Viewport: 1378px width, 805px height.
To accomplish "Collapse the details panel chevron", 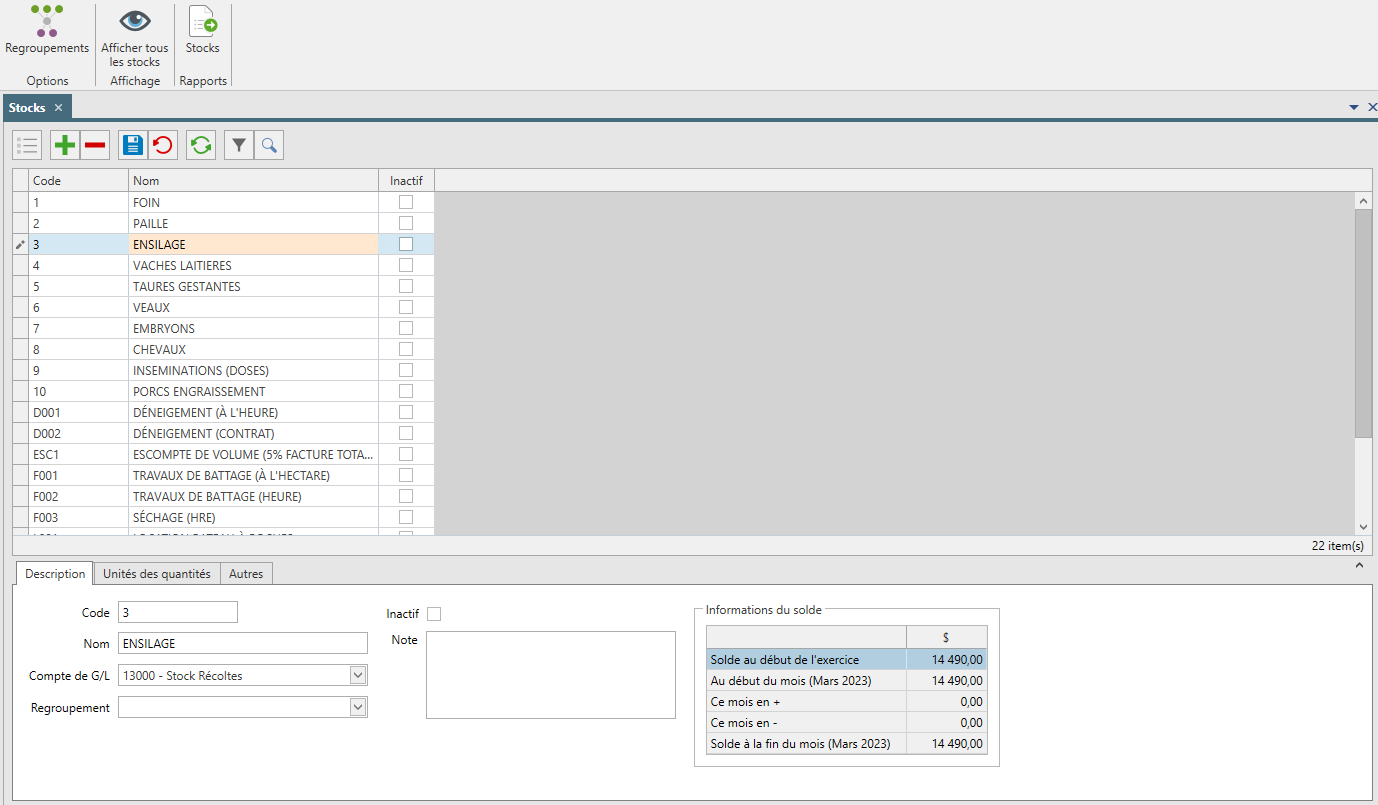I will pyautogui.click(x=1359, y=566).
